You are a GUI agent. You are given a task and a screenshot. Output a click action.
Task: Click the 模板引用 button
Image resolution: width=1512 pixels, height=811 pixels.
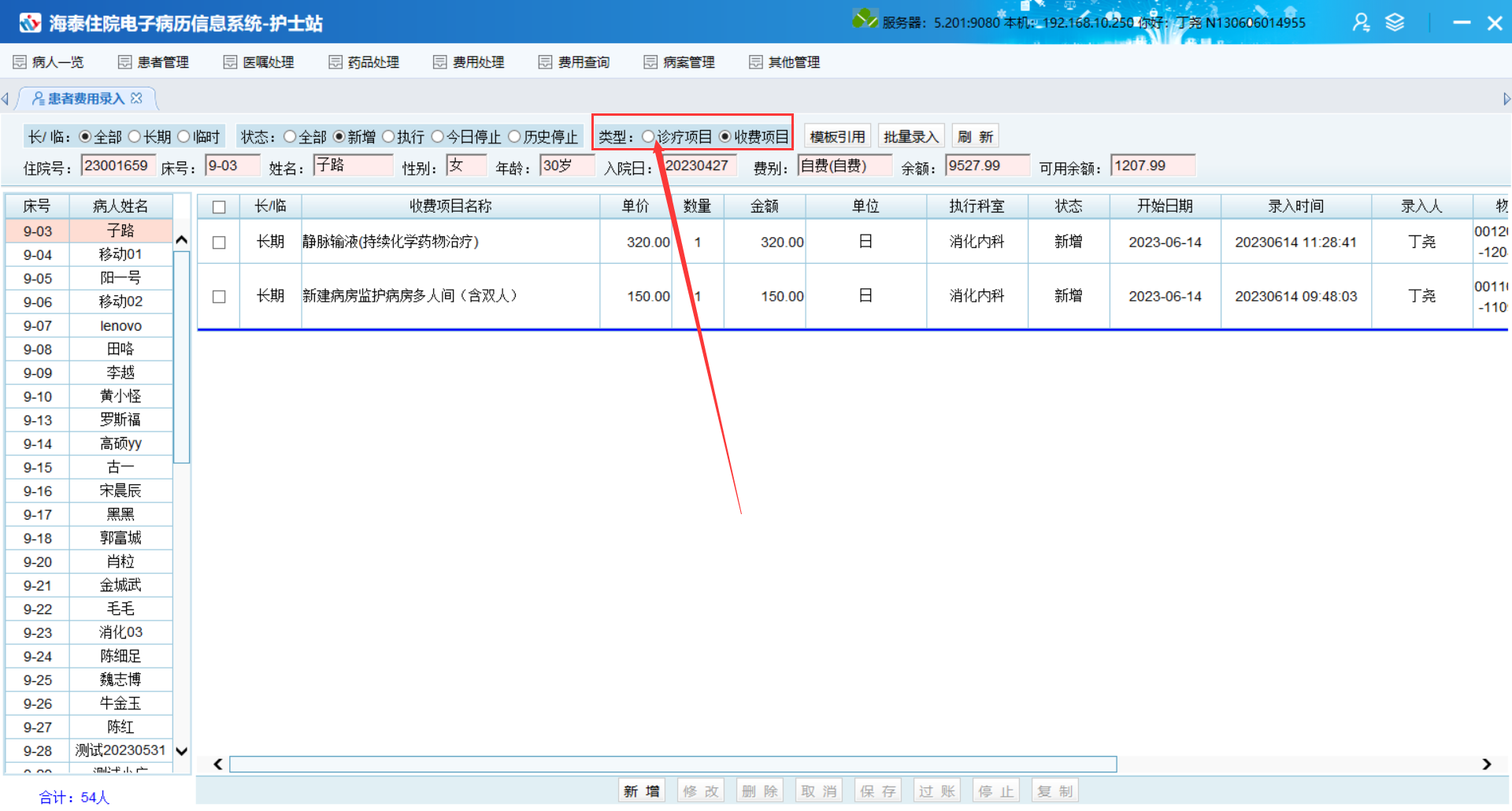(838, 137)
